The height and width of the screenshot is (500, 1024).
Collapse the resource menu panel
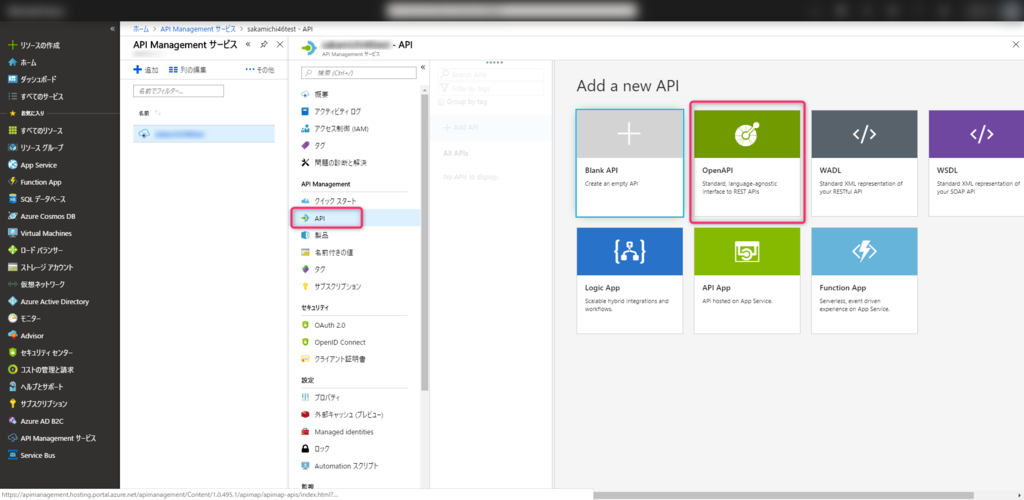(x=423, y=67)
